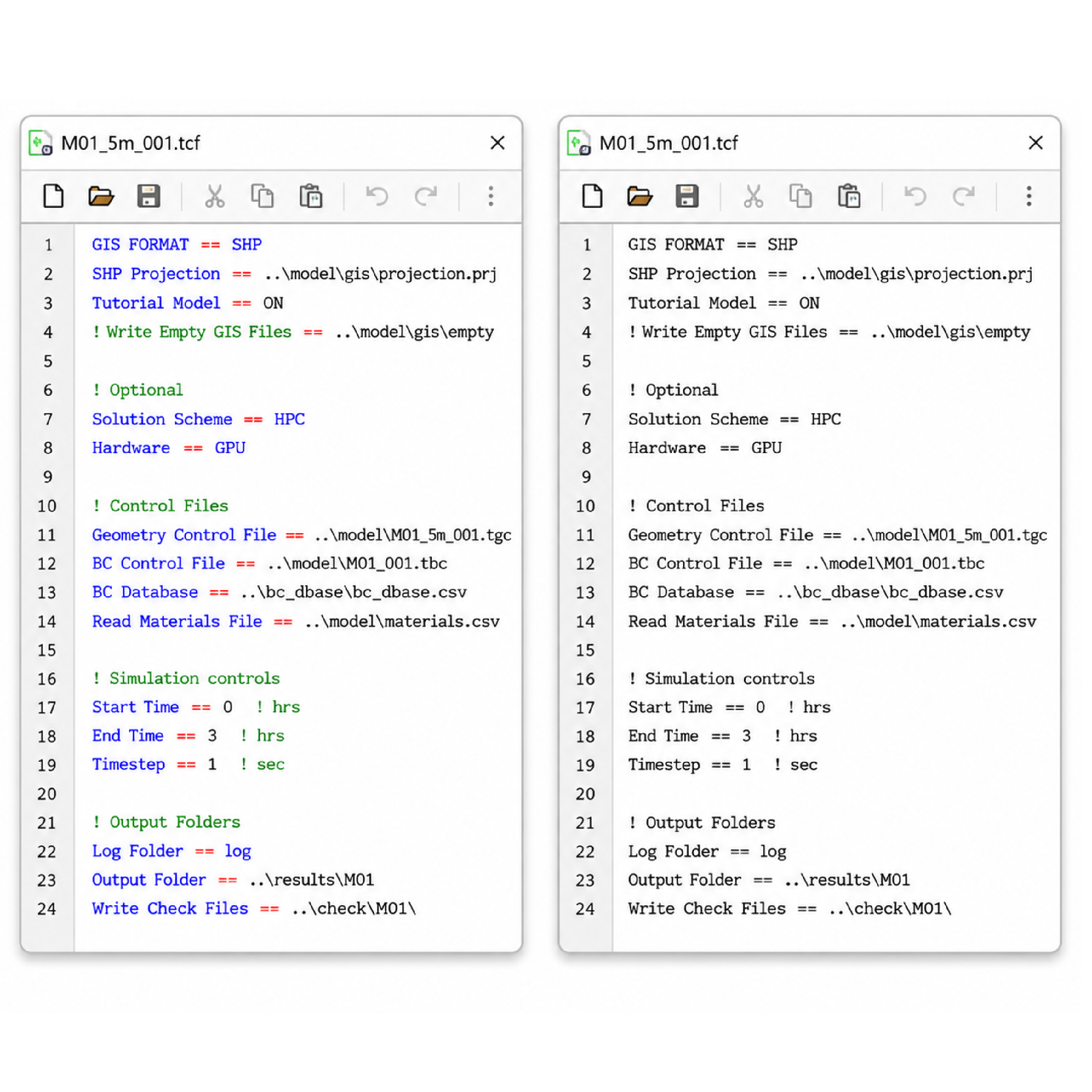Click Hardware == GPU line in right editor
The width and height of the screenshot is (1092, 1092).
[705, 448]
